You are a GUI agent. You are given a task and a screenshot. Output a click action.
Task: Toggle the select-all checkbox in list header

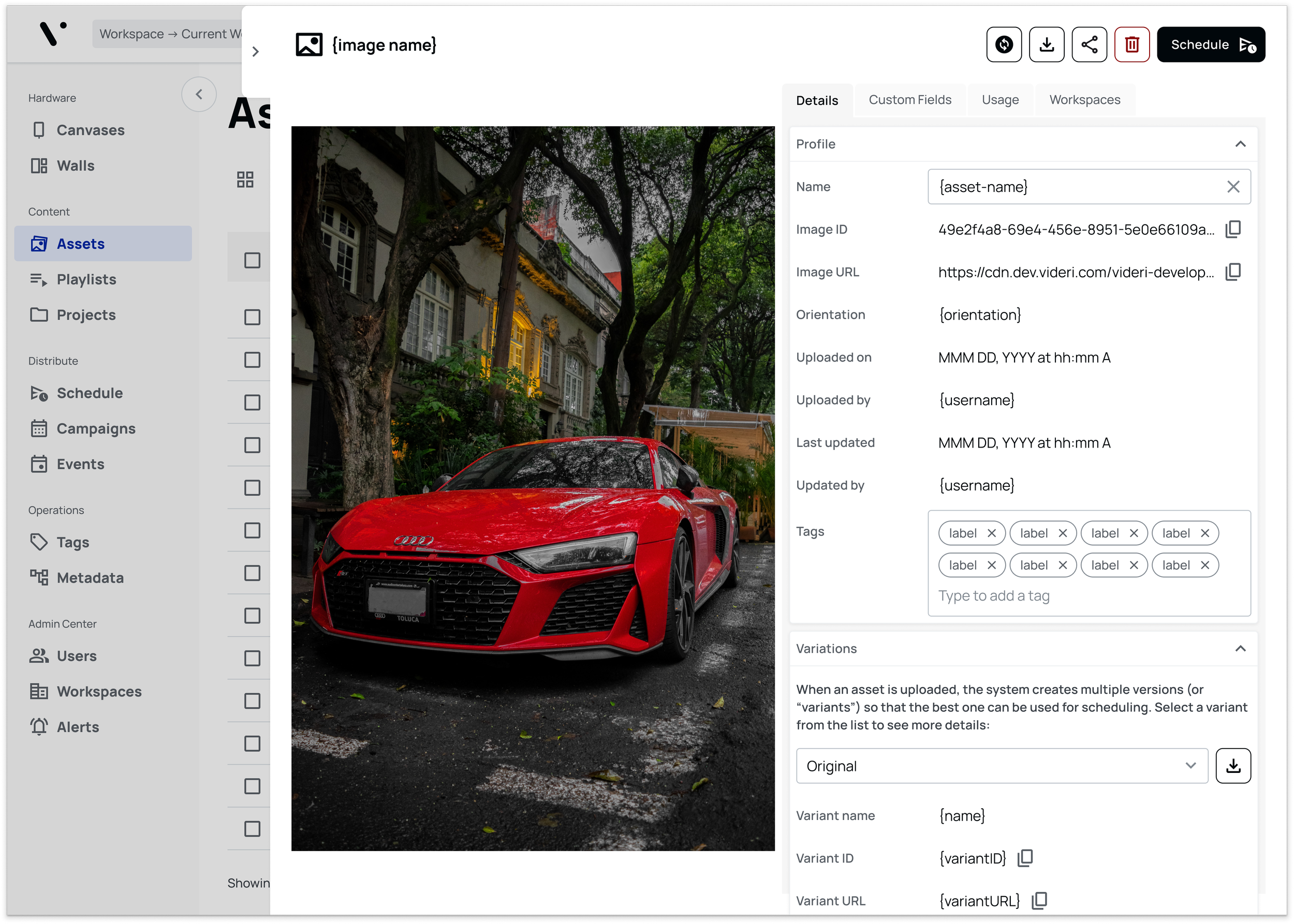[x=252, y=260]
